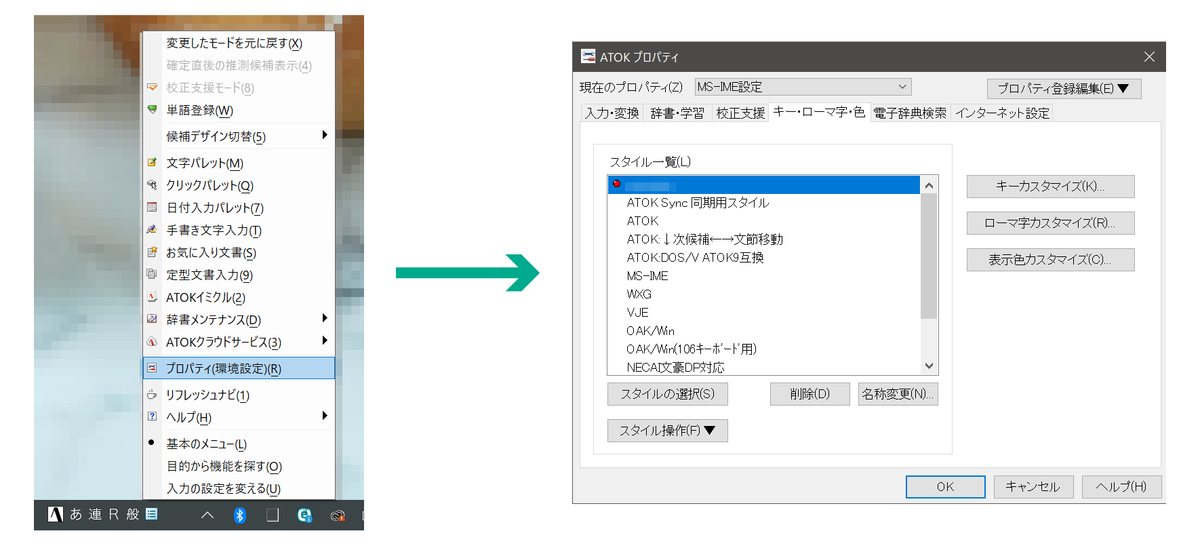
Task: Choose 変更したモードを元に戻す menu item
Action: point(238,43)
